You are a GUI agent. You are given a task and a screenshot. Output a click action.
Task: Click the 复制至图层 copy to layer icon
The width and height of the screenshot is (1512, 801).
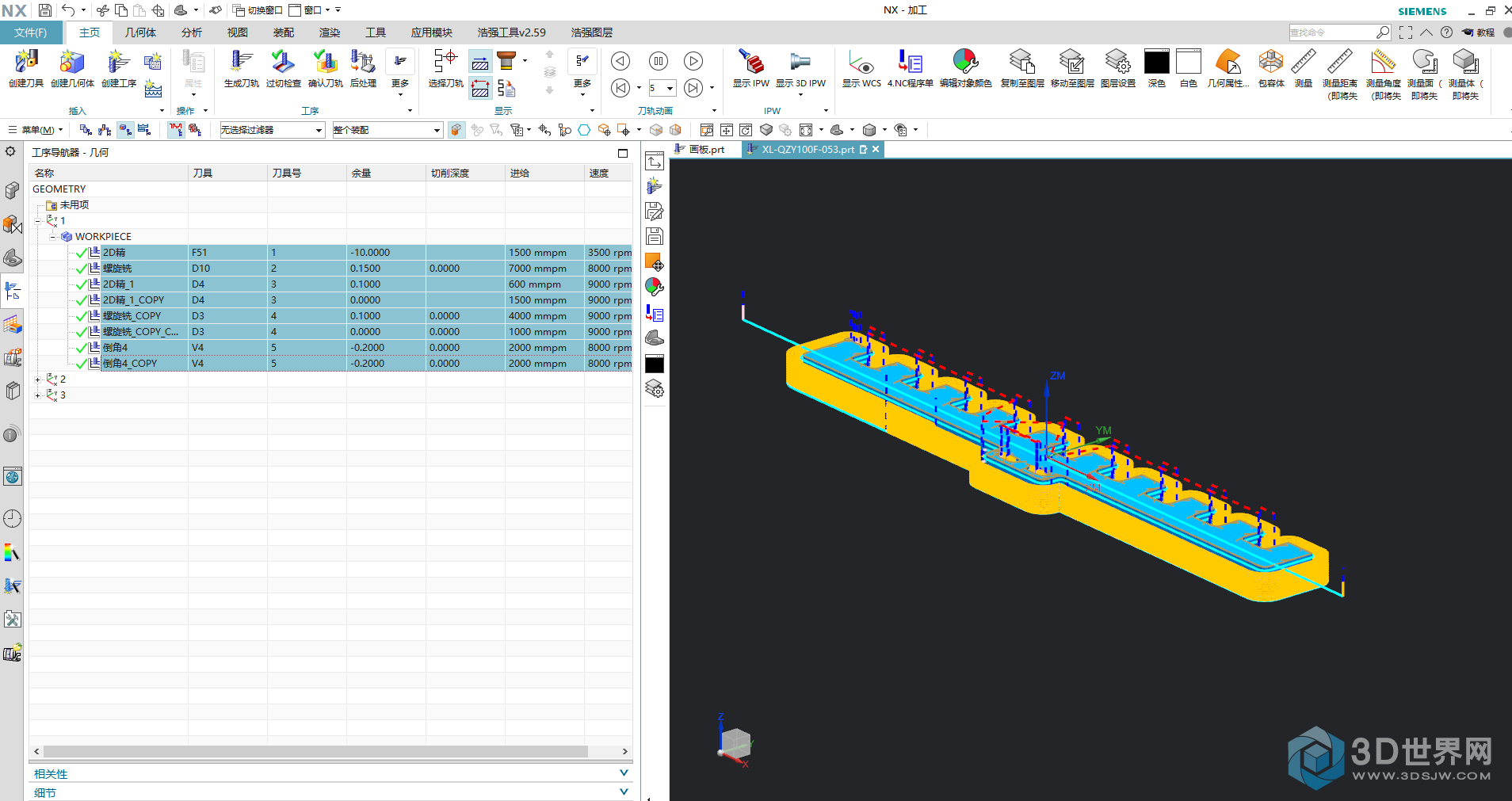[1022, 68]
